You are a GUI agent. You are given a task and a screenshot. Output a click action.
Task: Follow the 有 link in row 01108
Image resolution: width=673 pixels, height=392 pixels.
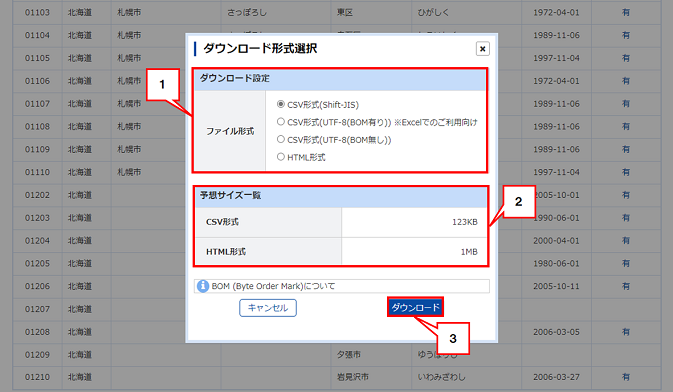coord(626,127)
